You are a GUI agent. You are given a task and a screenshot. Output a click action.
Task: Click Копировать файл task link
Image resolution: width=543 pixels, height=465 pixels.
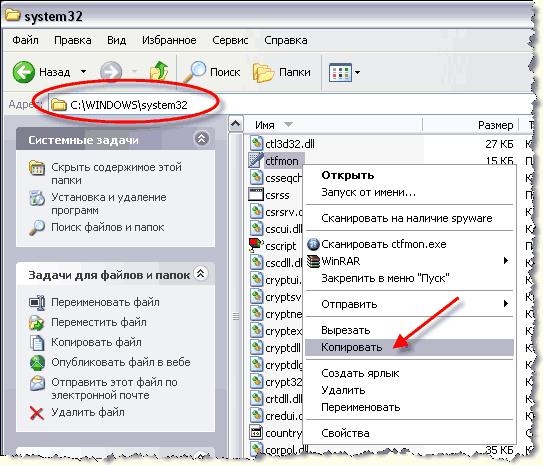(96, 342)
